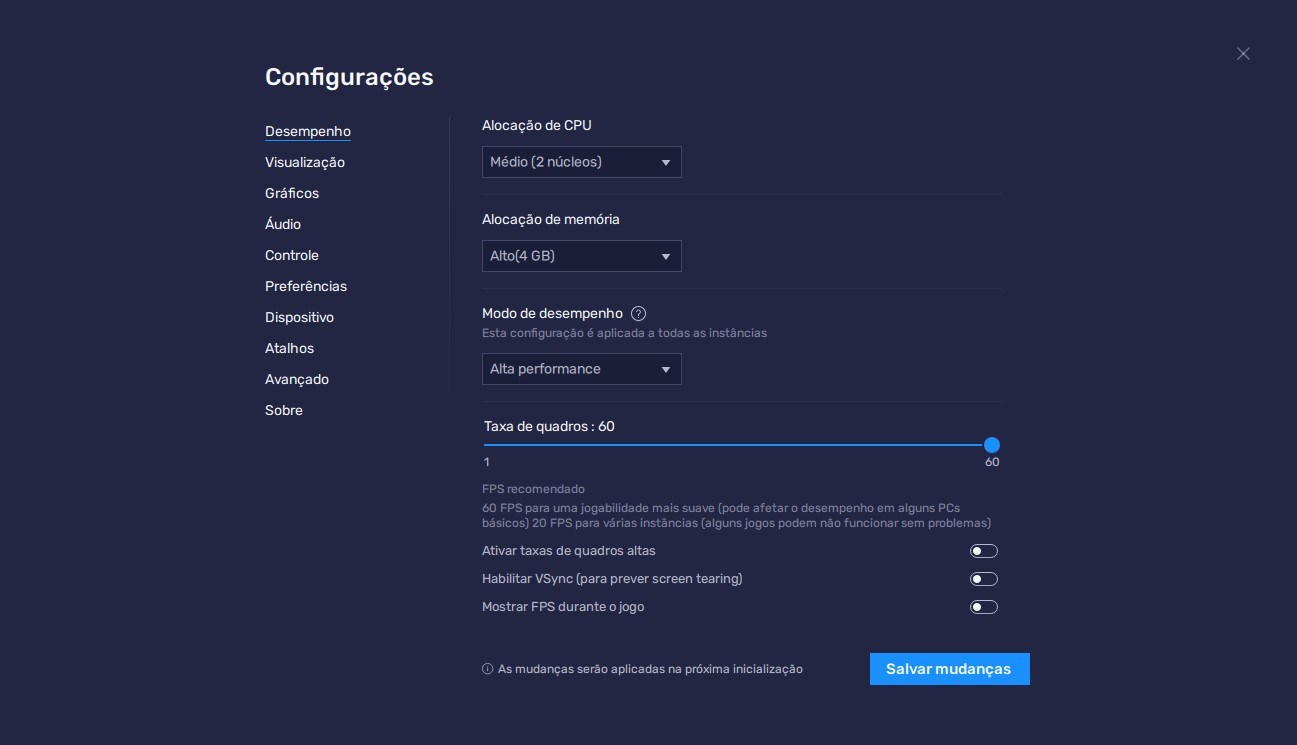
Task: Click the maximum value 60 under the slider
Action: (x=992, y=462)
